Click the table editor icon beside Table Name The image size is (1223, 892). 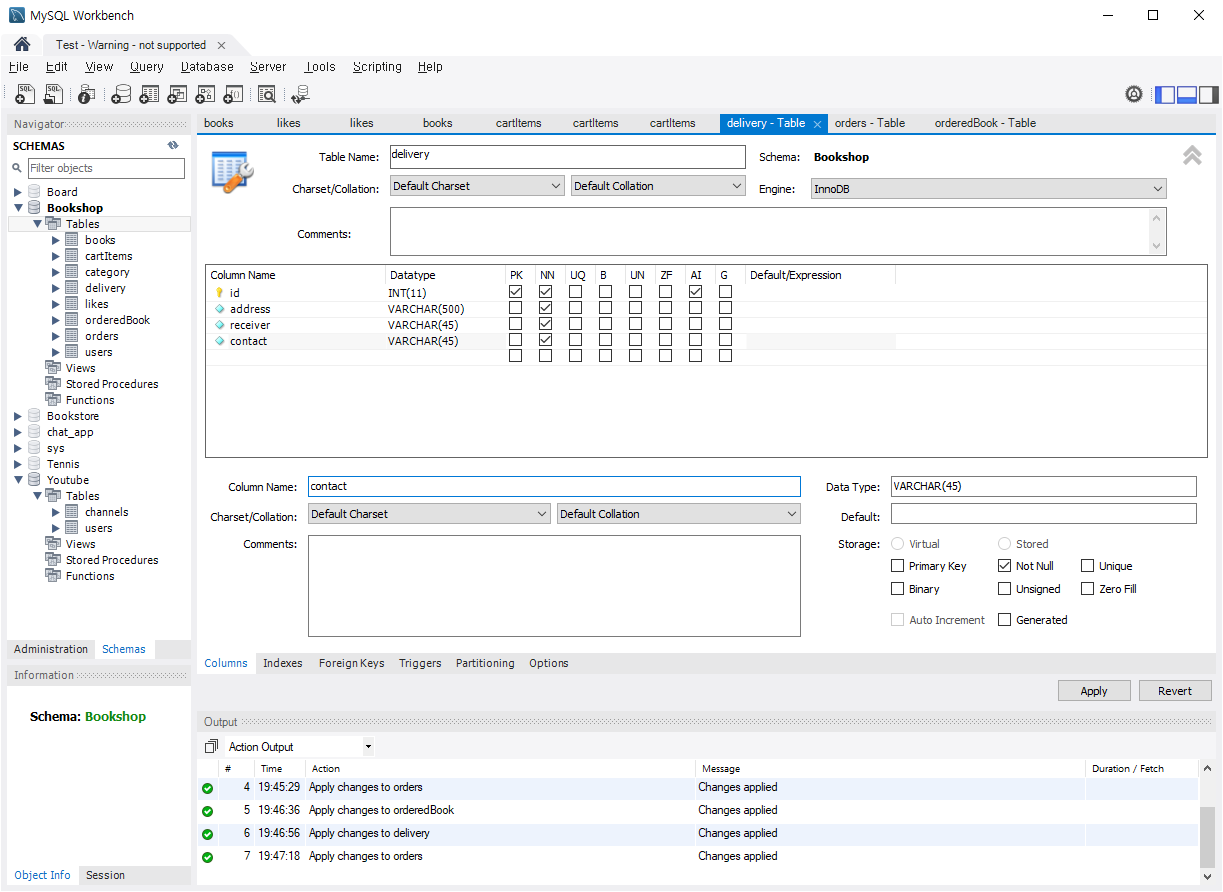coord(233,172)
